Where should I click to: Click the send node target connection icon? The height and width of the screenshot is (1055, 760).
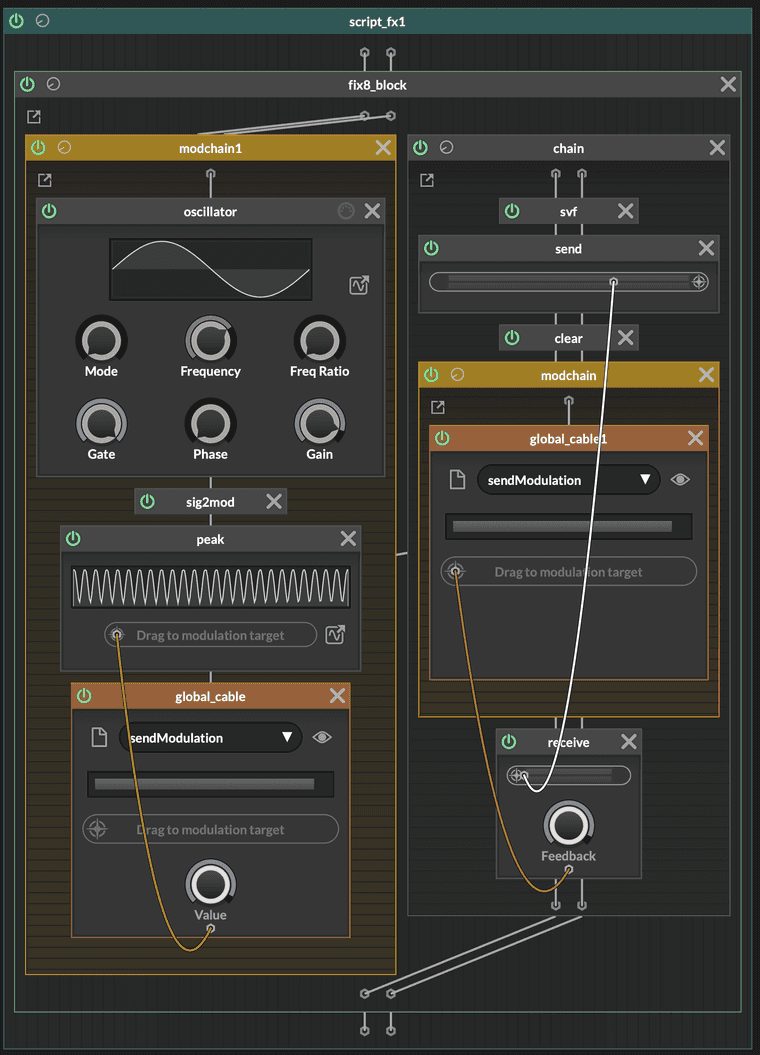(x=700, y=282)
